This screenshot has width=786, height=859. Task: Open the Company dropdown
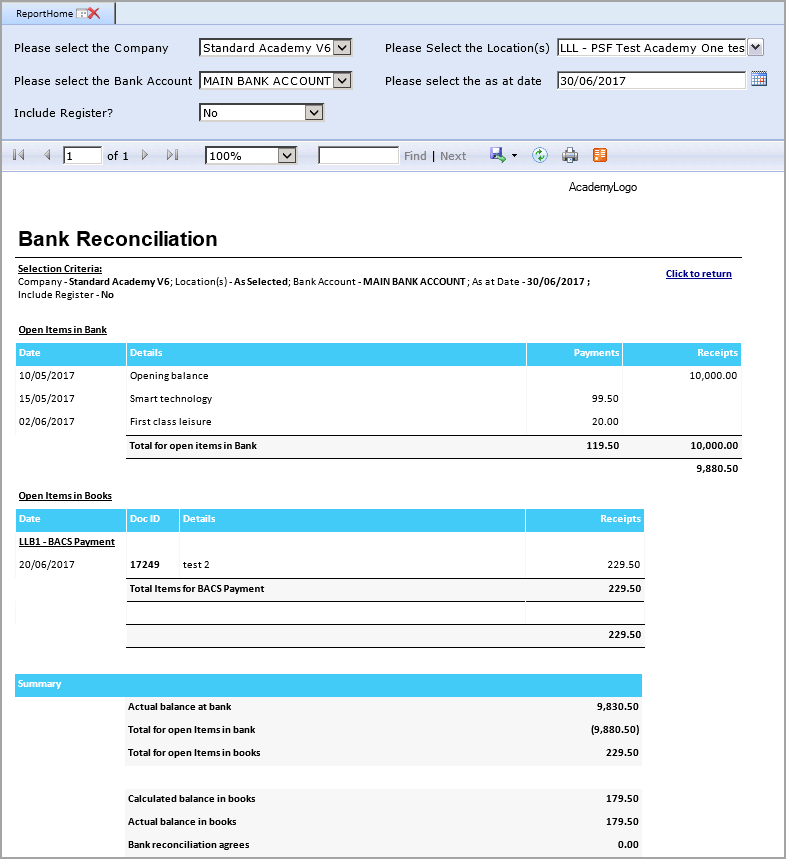pyautogui.click(x=341, y=48)
